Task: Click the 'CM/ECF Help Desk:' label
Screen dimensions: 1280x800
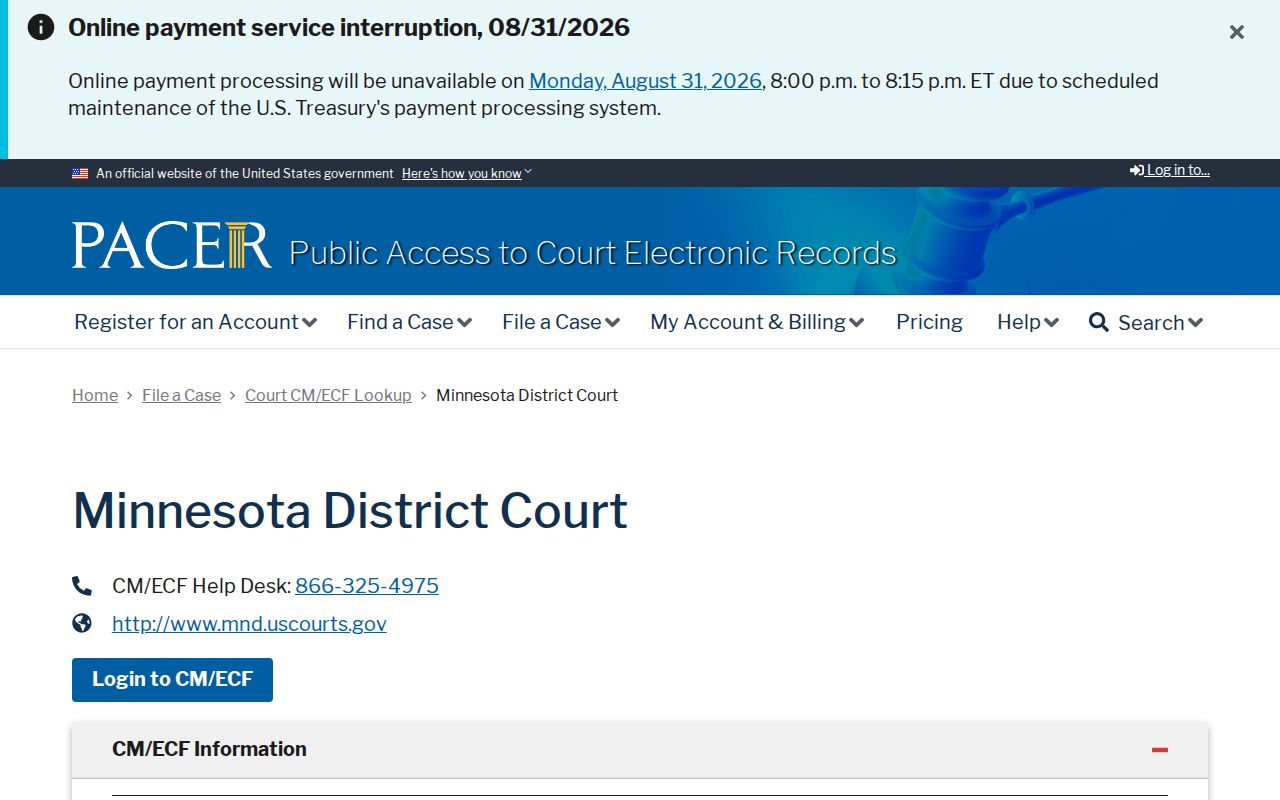Action: click(x=201, y=586)
